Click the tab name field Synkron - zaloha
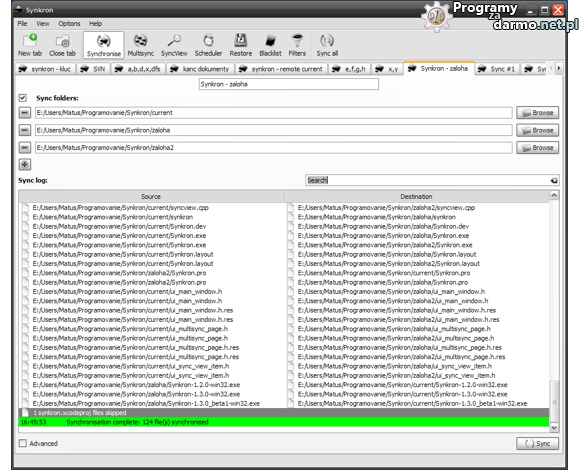 click(289, 84)
